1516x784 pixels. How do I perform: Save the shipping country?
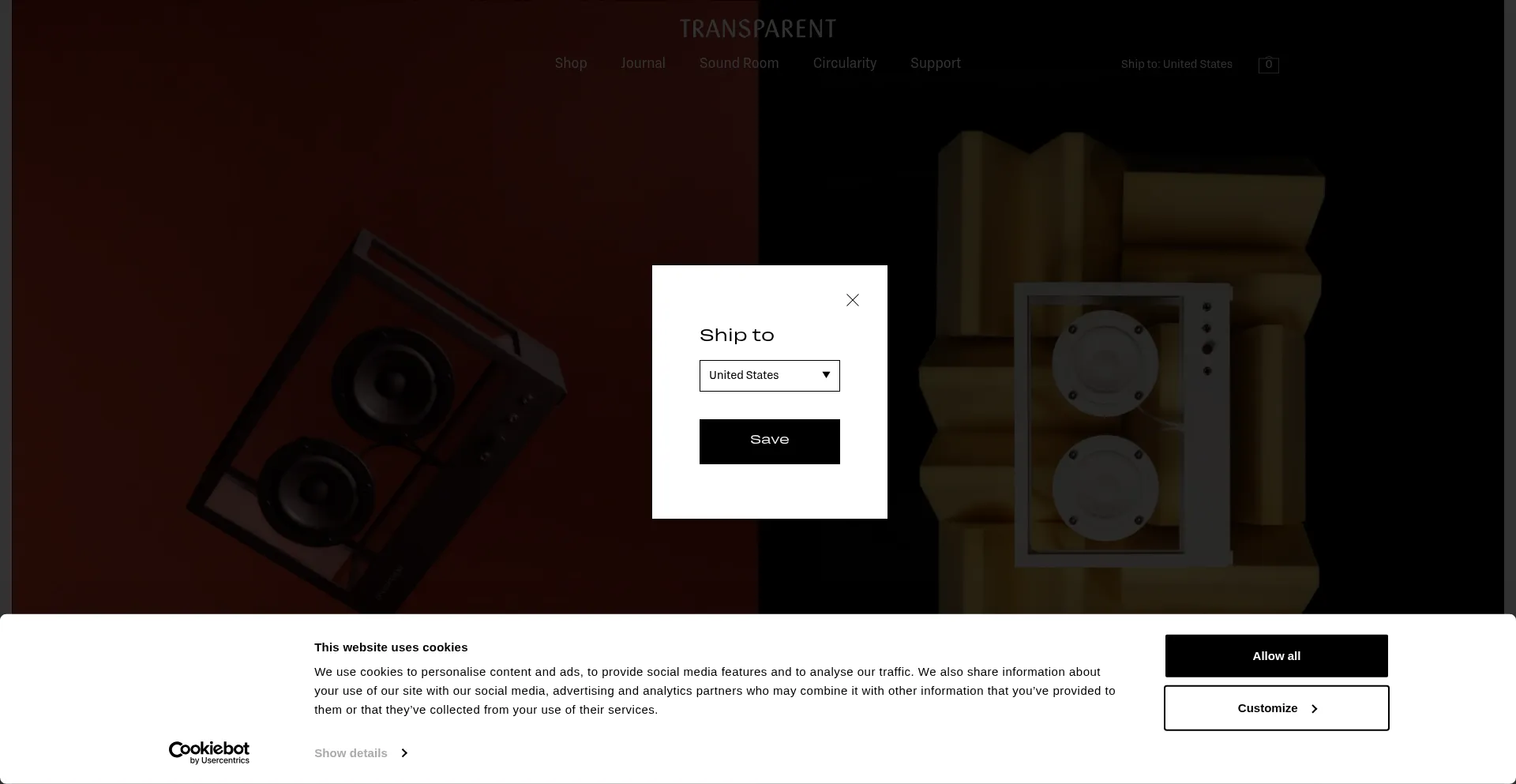click(x=770, y=441)
